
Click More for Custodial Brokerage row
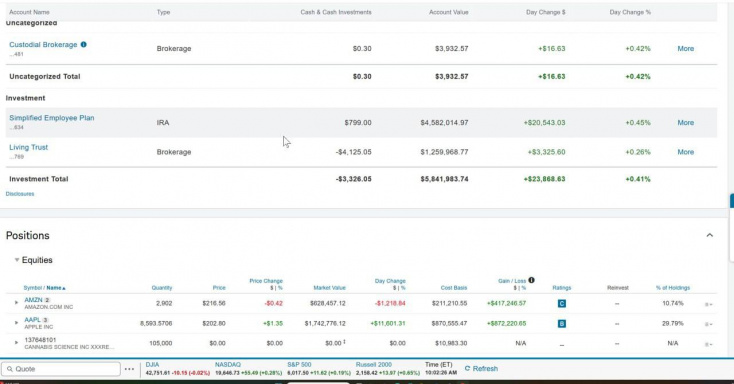[685, 49]
